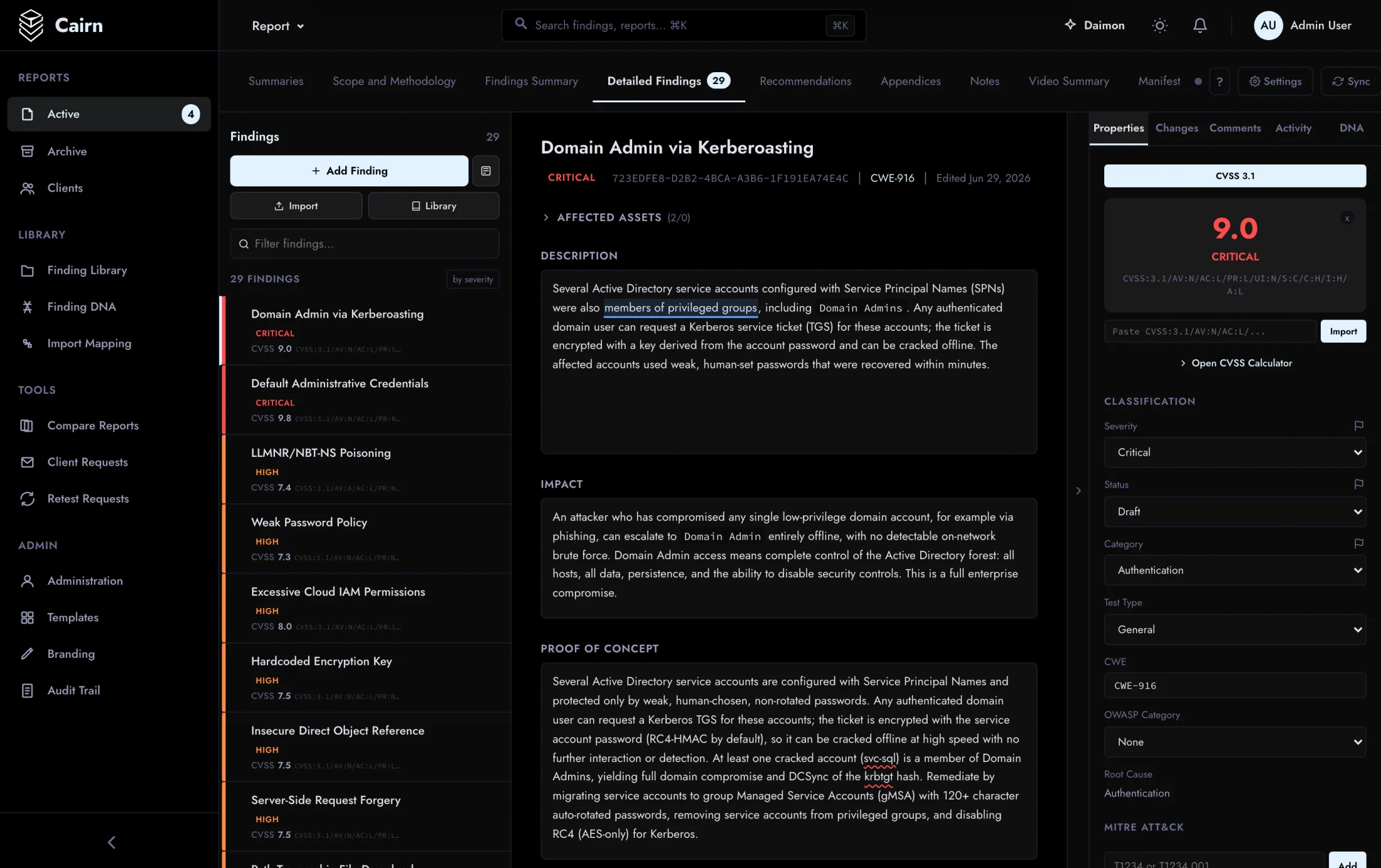1381x868 pixels.
Task: Remove the CVSS 9.0 score card
Action: [x=1346, y=218]
